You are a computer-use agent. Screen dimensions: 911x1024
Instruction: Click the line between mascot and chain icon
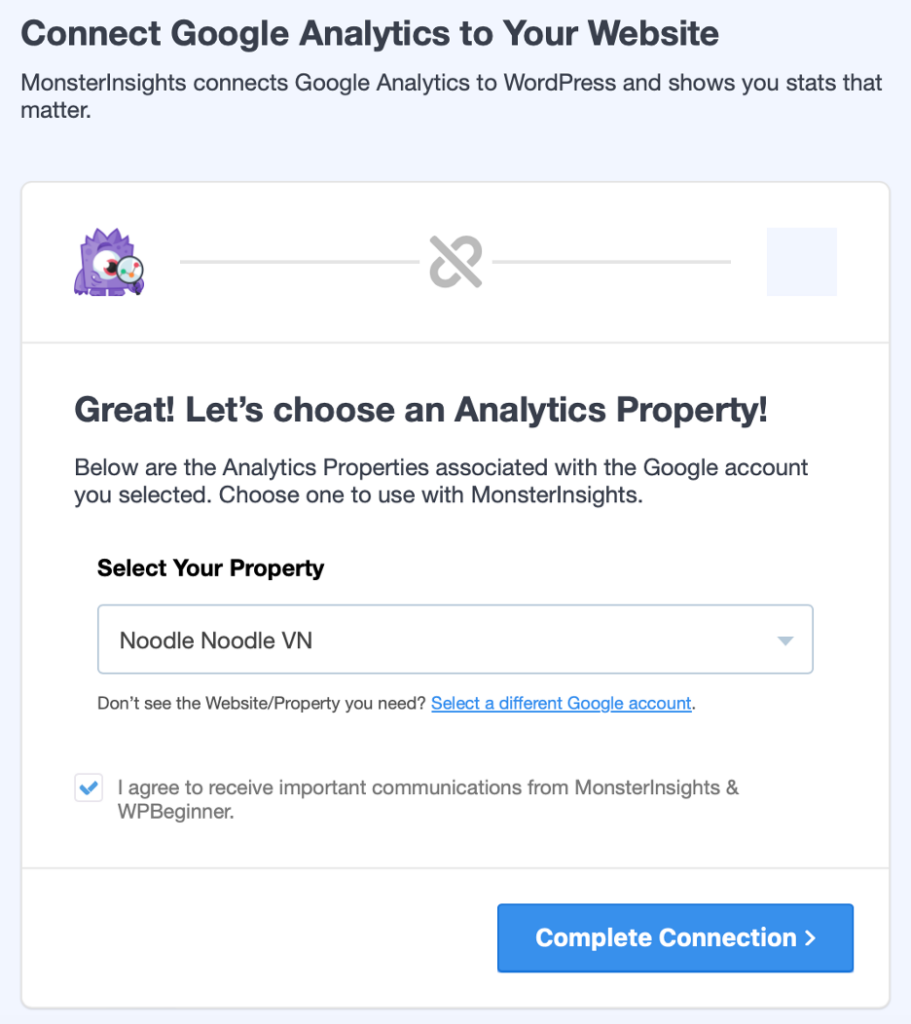299,262
